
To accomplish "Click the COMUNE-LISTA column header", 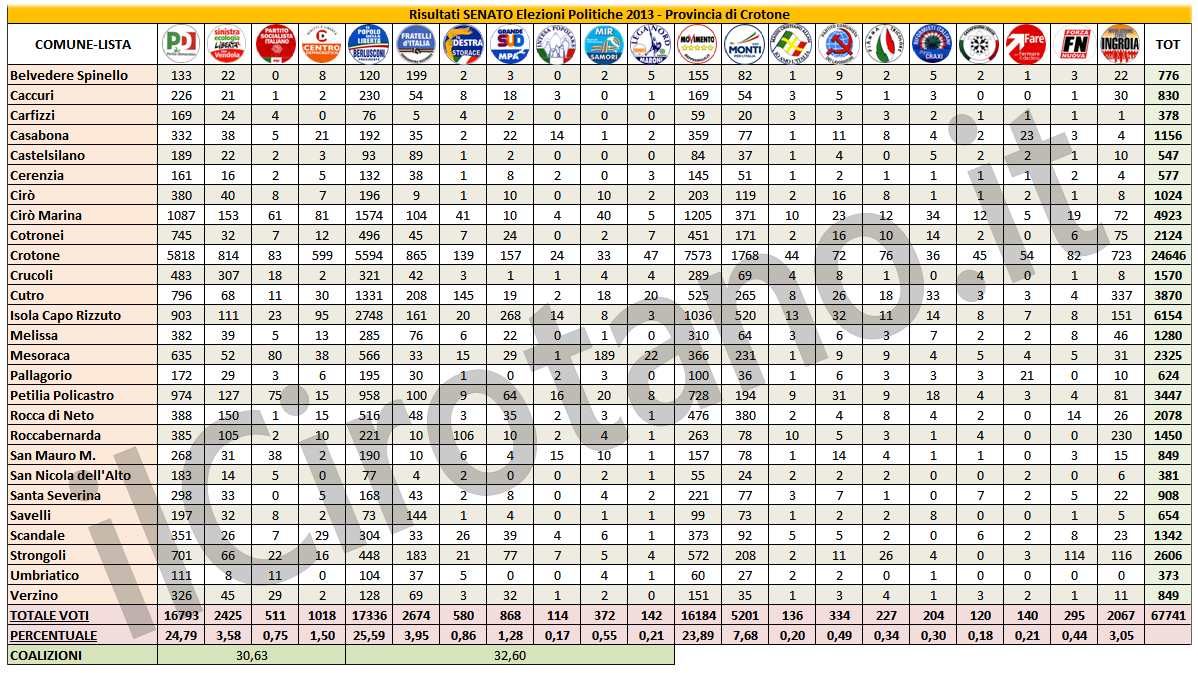I will tap(82, 45).
